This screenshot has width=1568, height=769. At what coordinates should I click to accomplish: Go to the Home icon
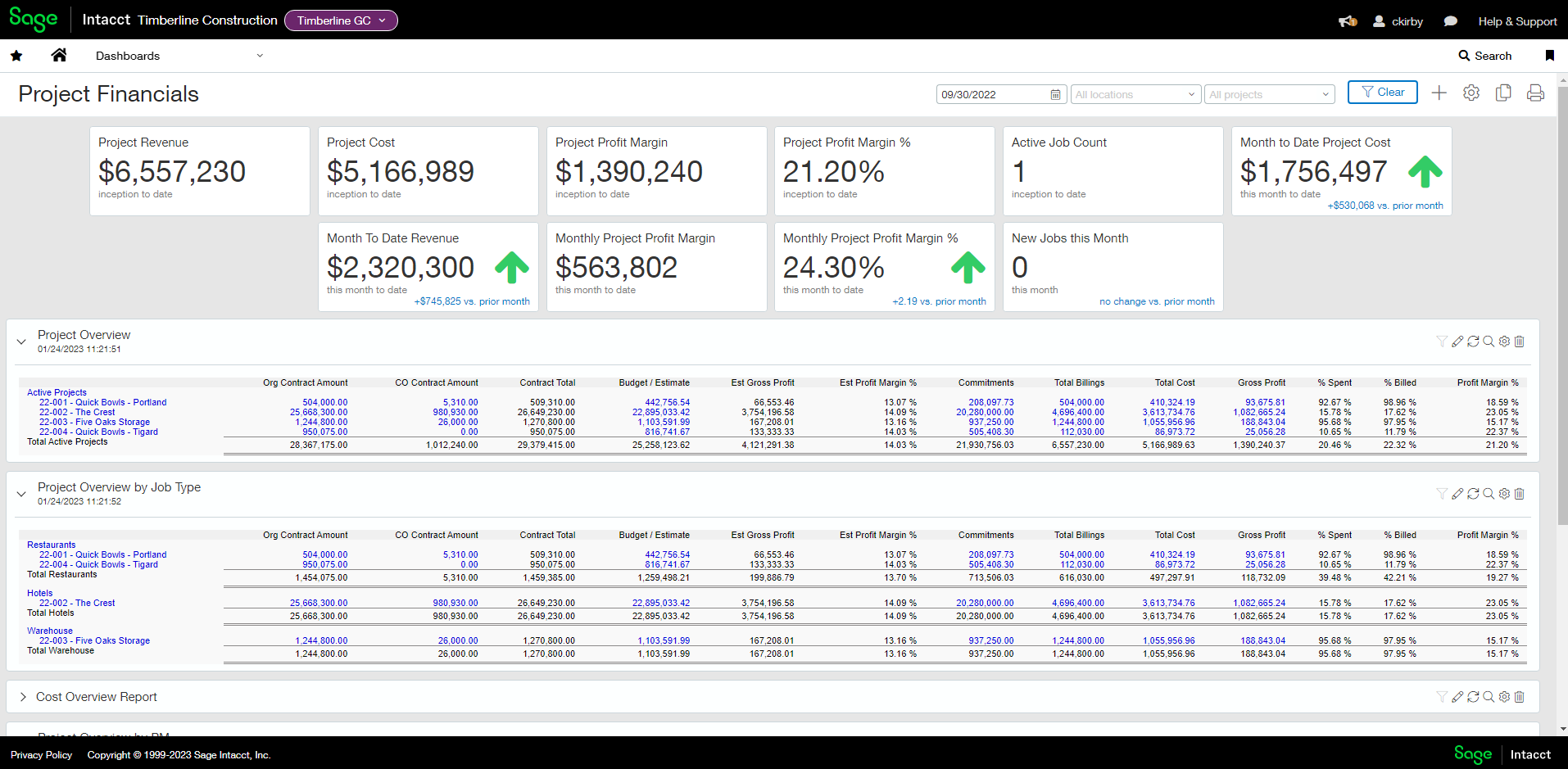[x=58, y=56]
